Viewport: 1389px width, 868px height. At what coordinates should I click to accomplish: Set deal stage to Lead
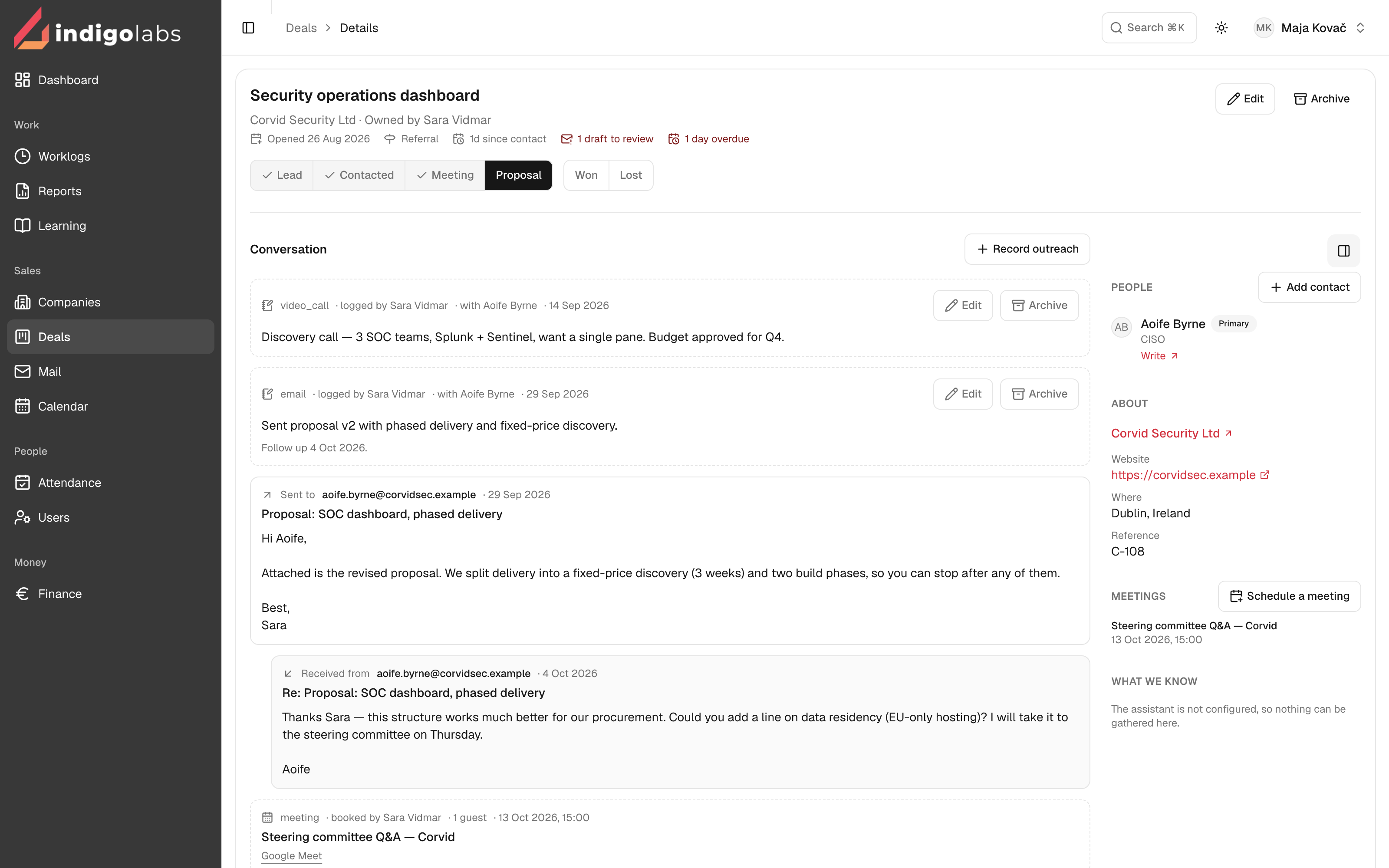click(282, 175)
